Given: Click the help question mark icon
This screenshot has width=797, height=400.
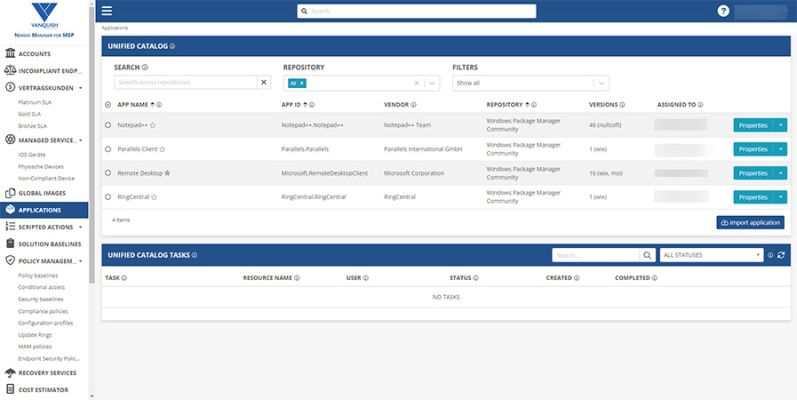Looking at the screenshot, I should click(x=723, y=11).
